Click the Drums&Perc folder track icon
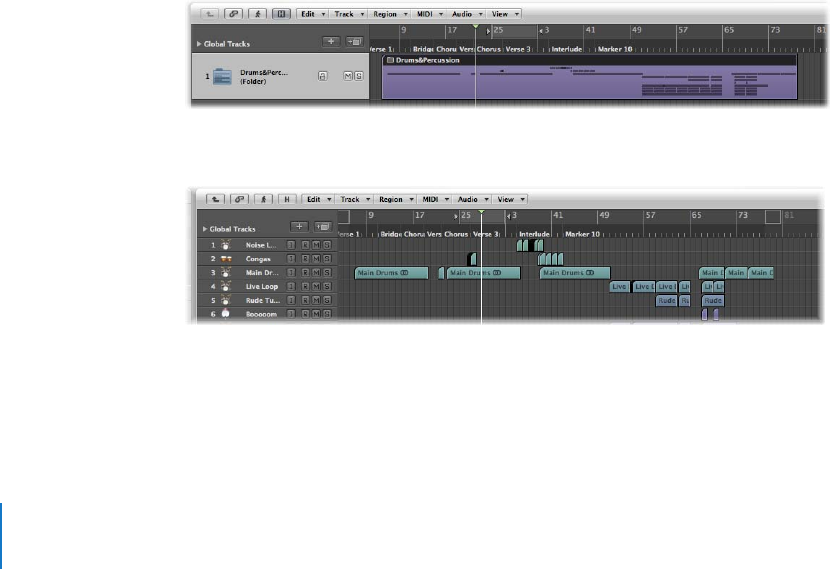The width and height of the screenshot is (830, 569). pyautogui.click(x=222, y=77)
